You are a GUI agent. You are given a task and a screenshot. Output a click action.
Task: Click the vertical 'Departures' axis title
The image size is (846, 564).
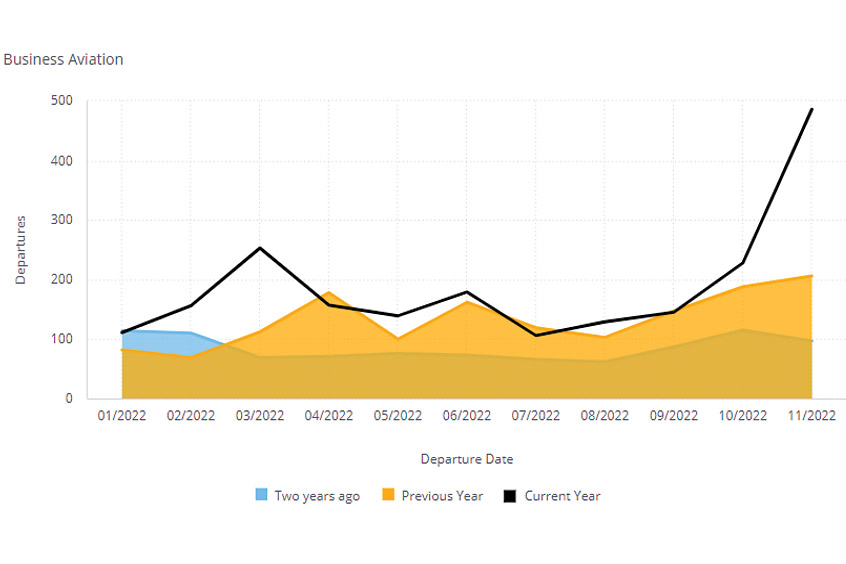pos(21,249)
